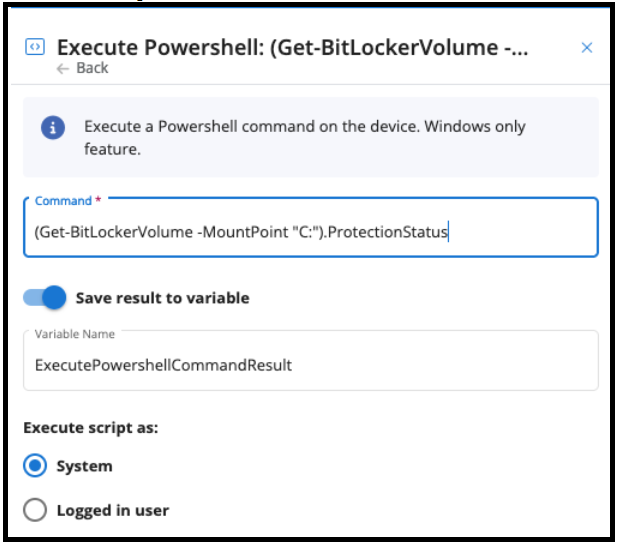The width and height of the screenshot is (622, 549).
Task: Go back via the Back link
Action: pos(92,68)
